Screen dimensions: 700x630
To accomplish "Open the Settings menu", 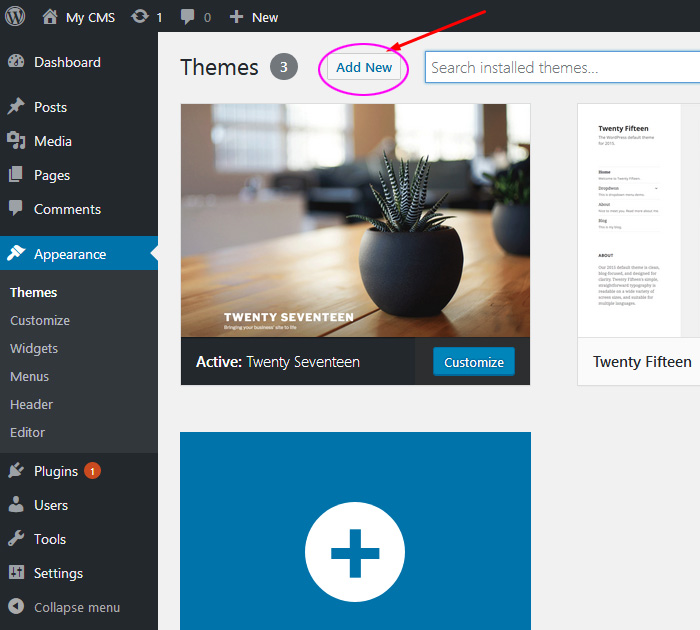I will click(x=58, y=573).
